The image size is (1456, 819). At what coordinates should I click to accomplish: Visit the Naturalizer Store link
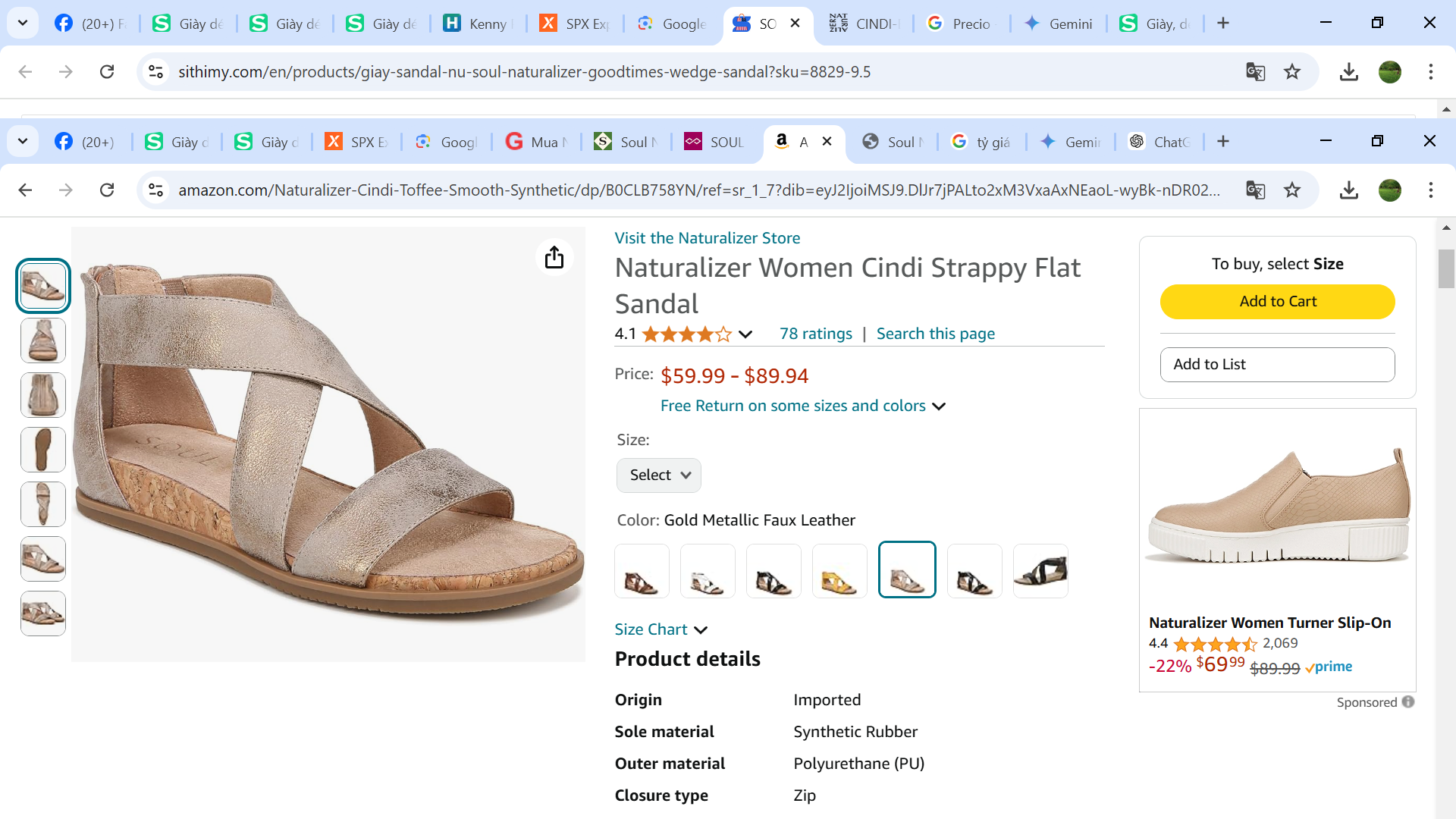(x=707, y=238)
